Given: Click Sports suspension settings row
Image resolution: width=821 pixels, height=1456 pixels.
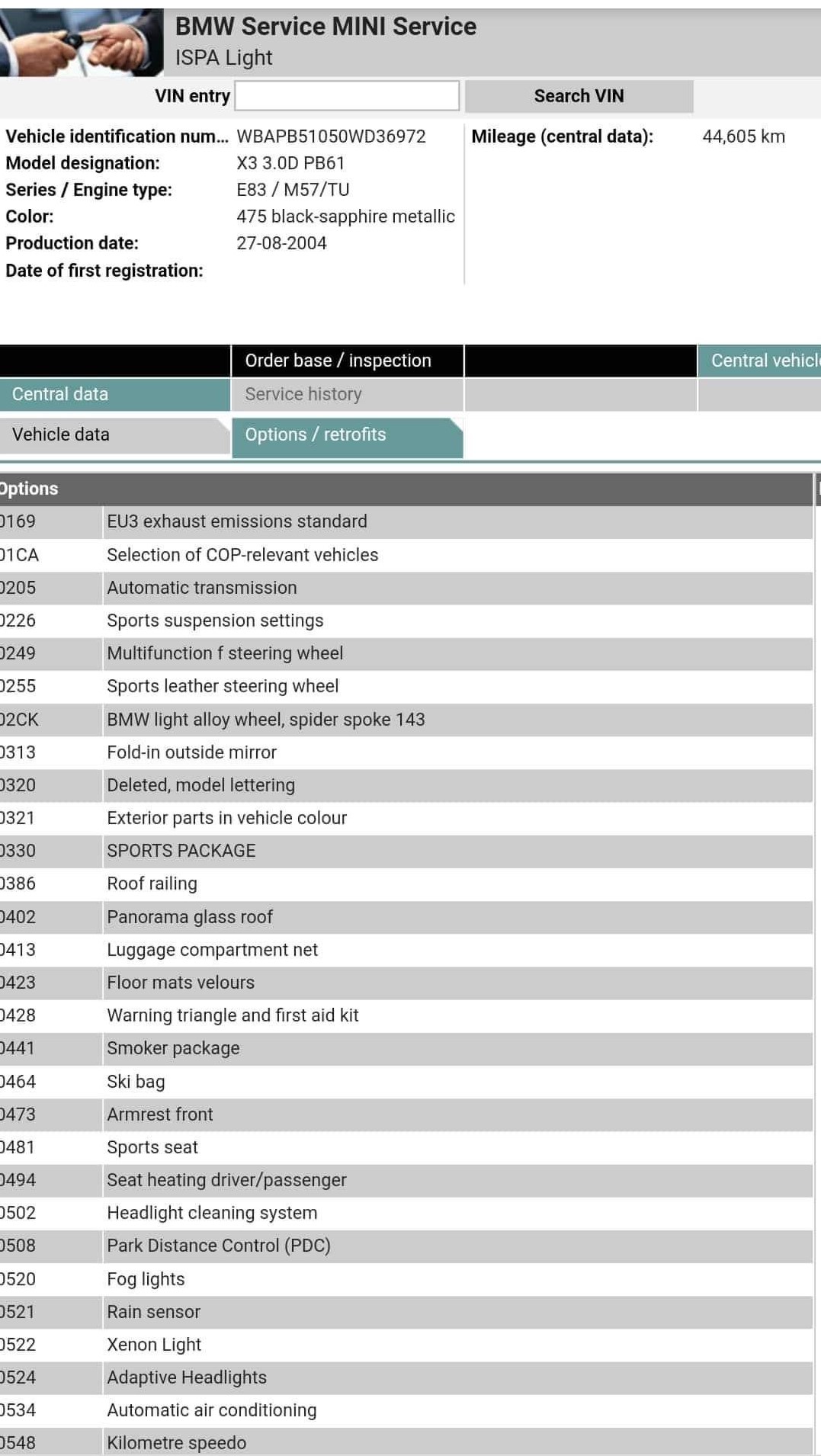Looking at the screenshot, I should (406, 621).
